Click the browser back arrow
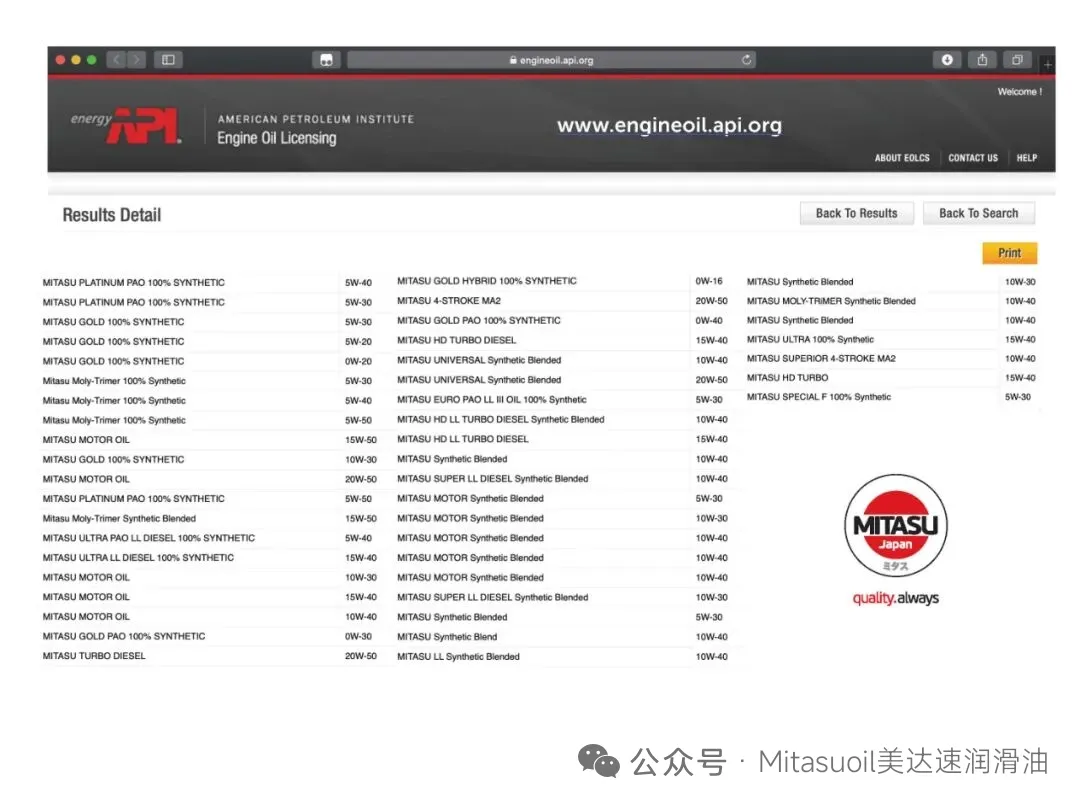Image resolution: width=1080 pixels, height=810 pixels. (x=116, y=60)
